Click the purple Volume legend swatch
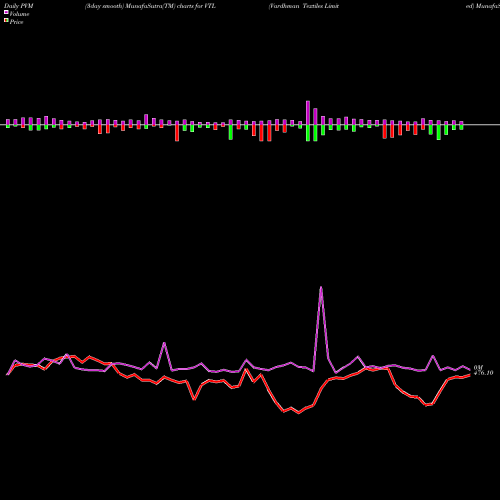 pos(6,12)
